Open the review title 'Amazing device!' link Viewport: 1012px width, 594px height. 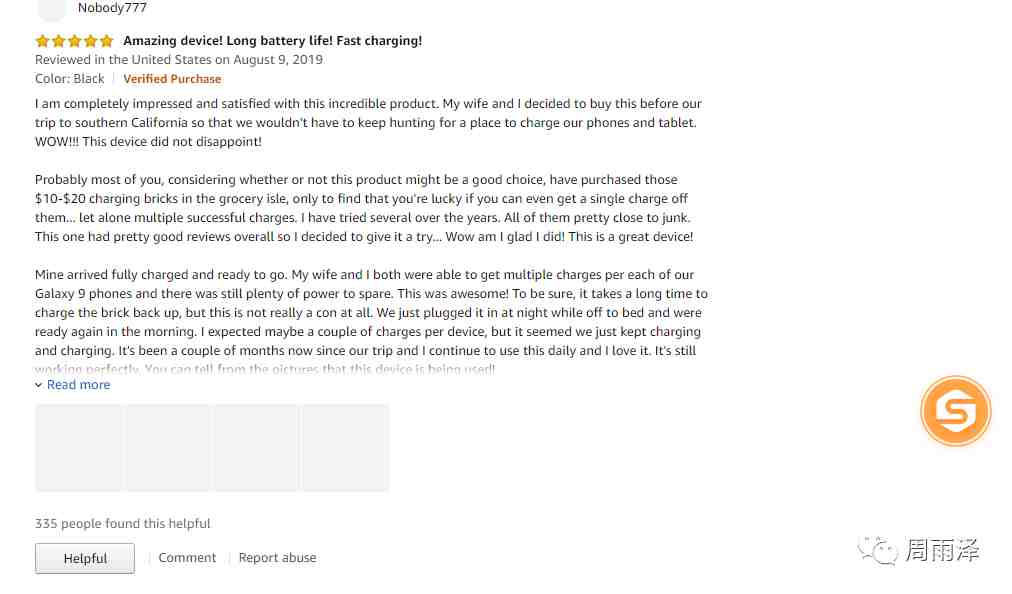click(x=272, y=41)
